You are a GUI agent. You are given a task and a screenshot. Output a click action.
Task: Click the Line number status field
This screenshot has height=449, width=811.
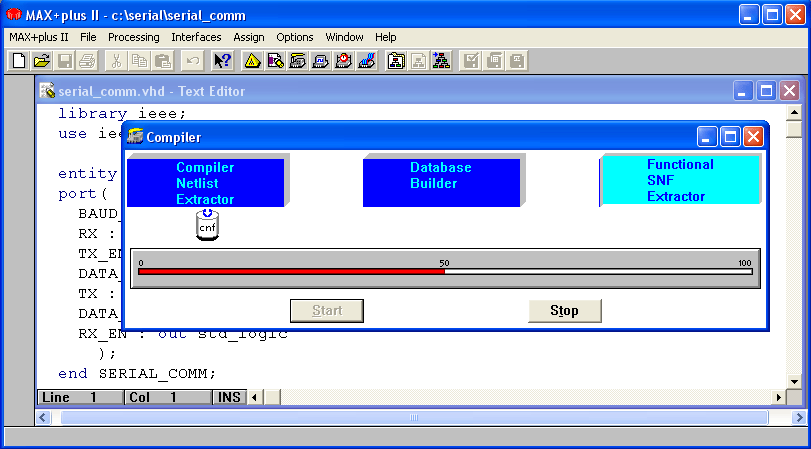[x=80, y=397]
